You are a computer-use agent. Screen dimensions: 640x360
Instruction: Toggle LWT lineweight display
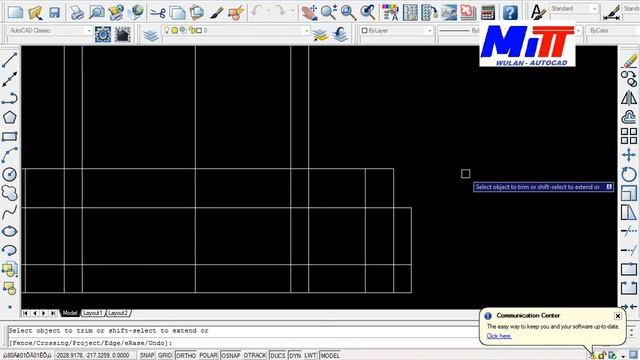click(x=310, y=356)
